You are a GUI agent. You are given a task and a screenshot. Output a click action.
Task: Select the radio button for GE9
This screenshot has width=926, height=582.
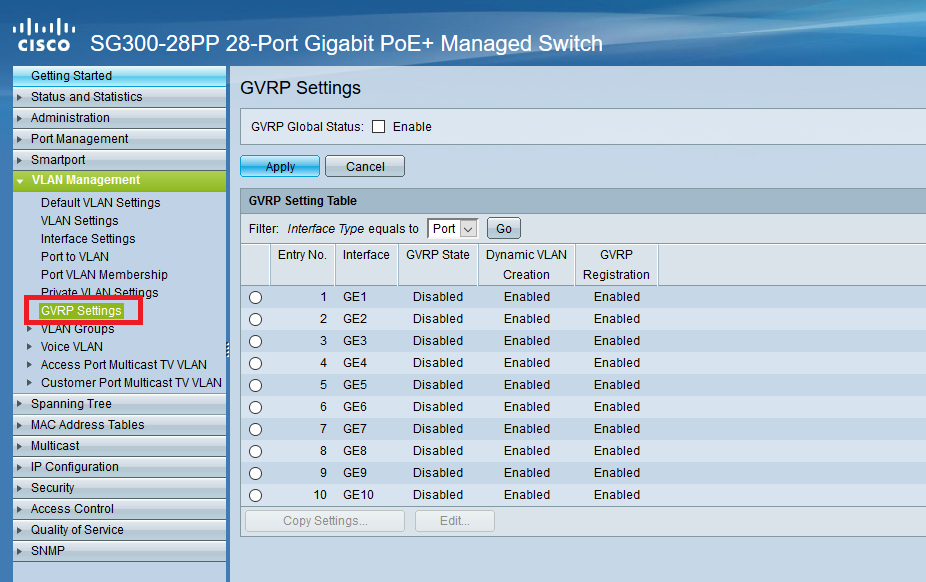pos(255,473)
